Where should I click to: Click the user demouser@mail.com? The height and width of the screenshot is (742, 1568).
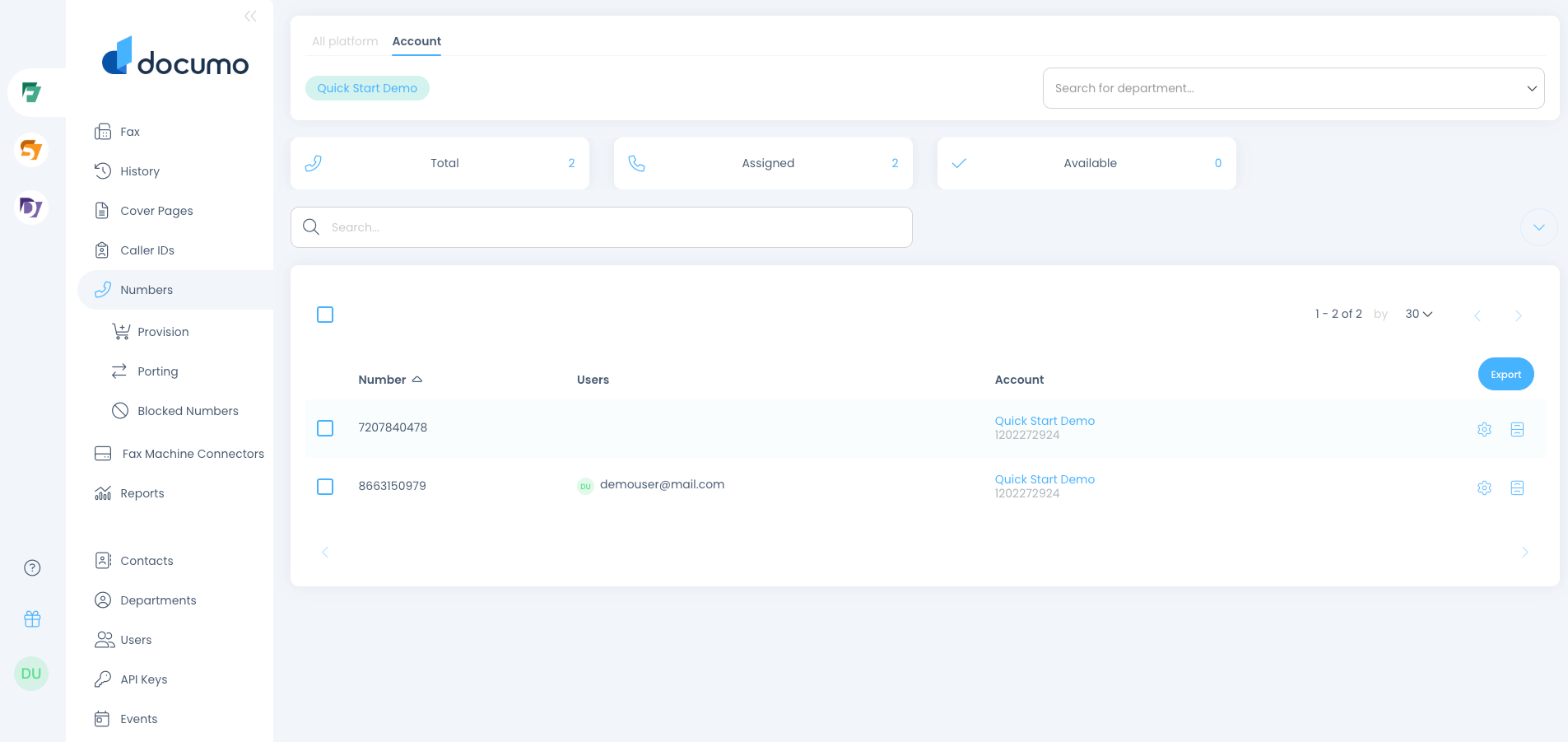662,484
